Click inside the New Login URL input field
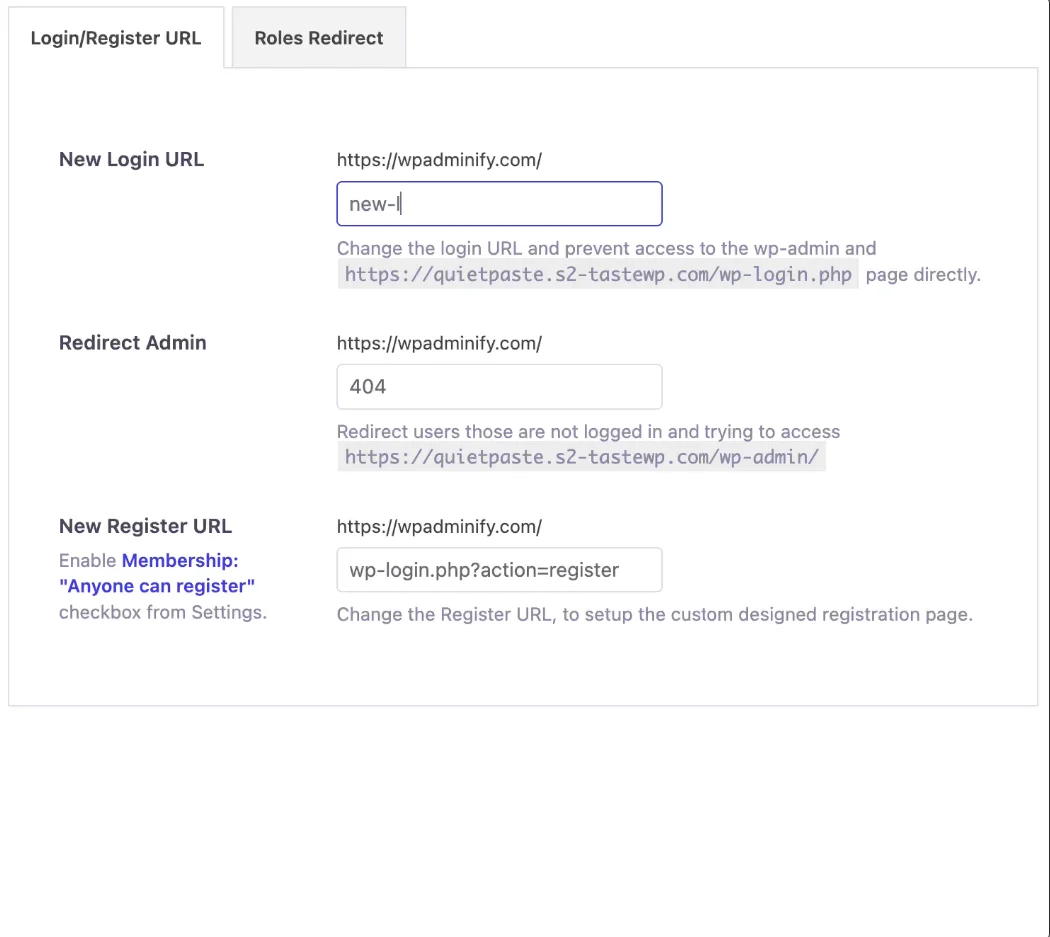 499,203
